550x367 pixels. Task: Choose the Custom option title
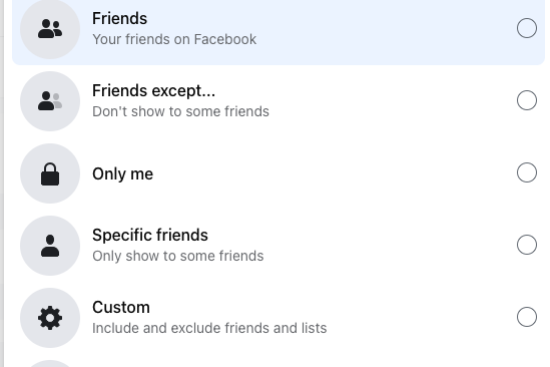coord(121,307)
